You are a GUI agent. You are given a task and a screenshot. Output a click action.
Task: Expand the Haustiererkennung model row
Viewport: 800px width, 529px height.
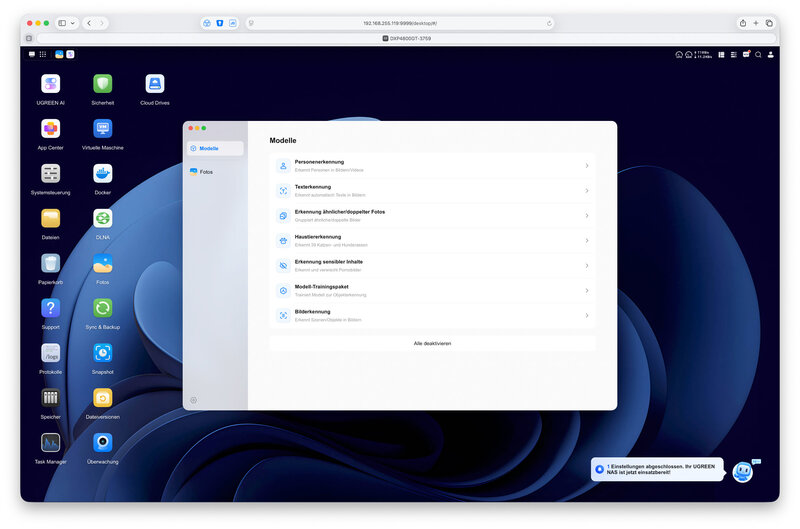pyautogui.click(x=433, y=241)
